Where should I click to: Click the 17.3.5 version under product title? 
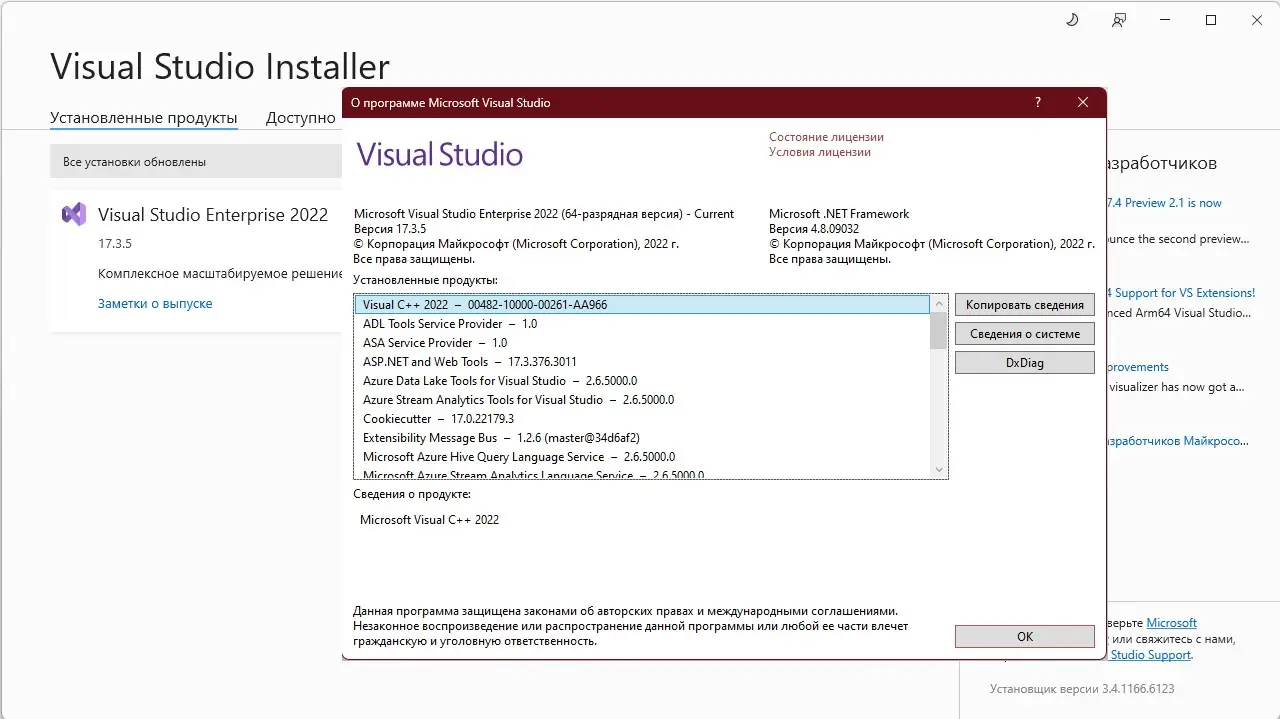click(115, 244)
